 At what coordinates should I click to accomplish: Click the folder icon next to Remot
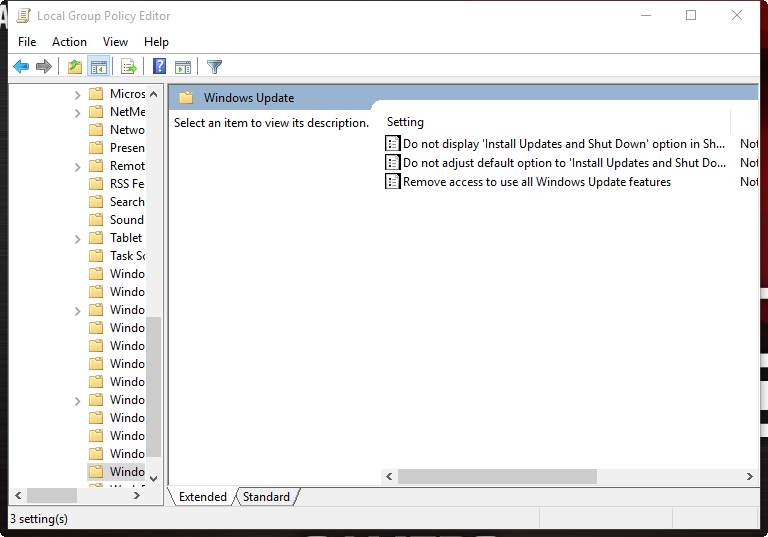(96, 165)
